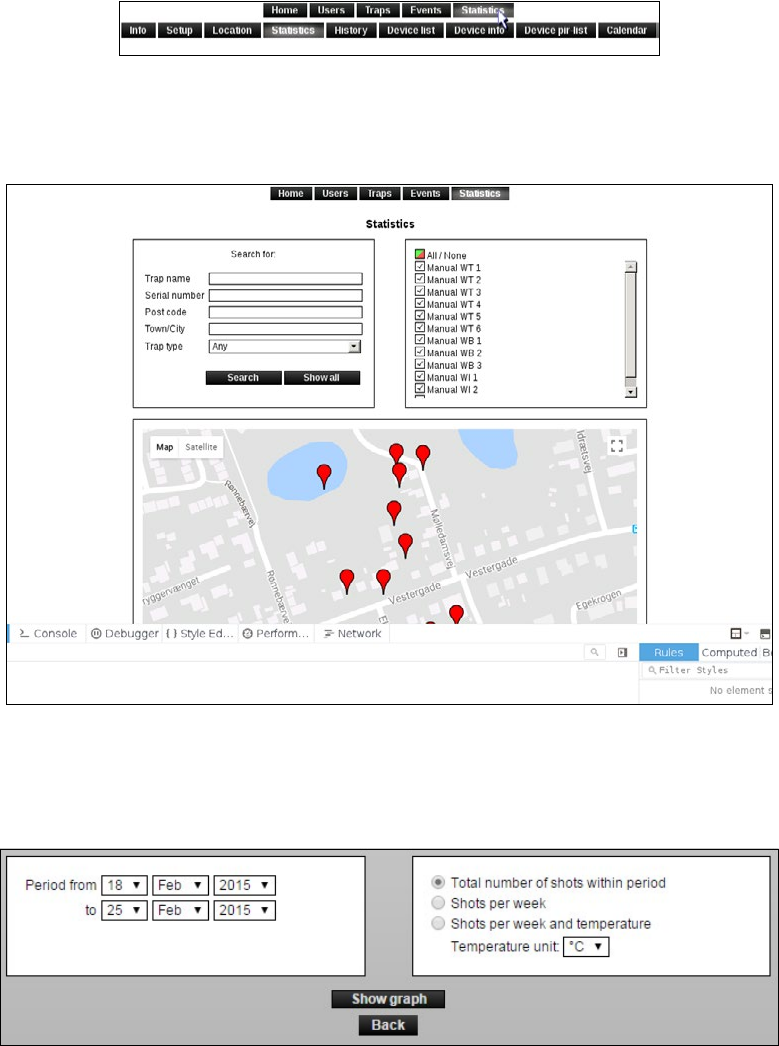Open the map fullscreen view icon

tap(617, 446)
